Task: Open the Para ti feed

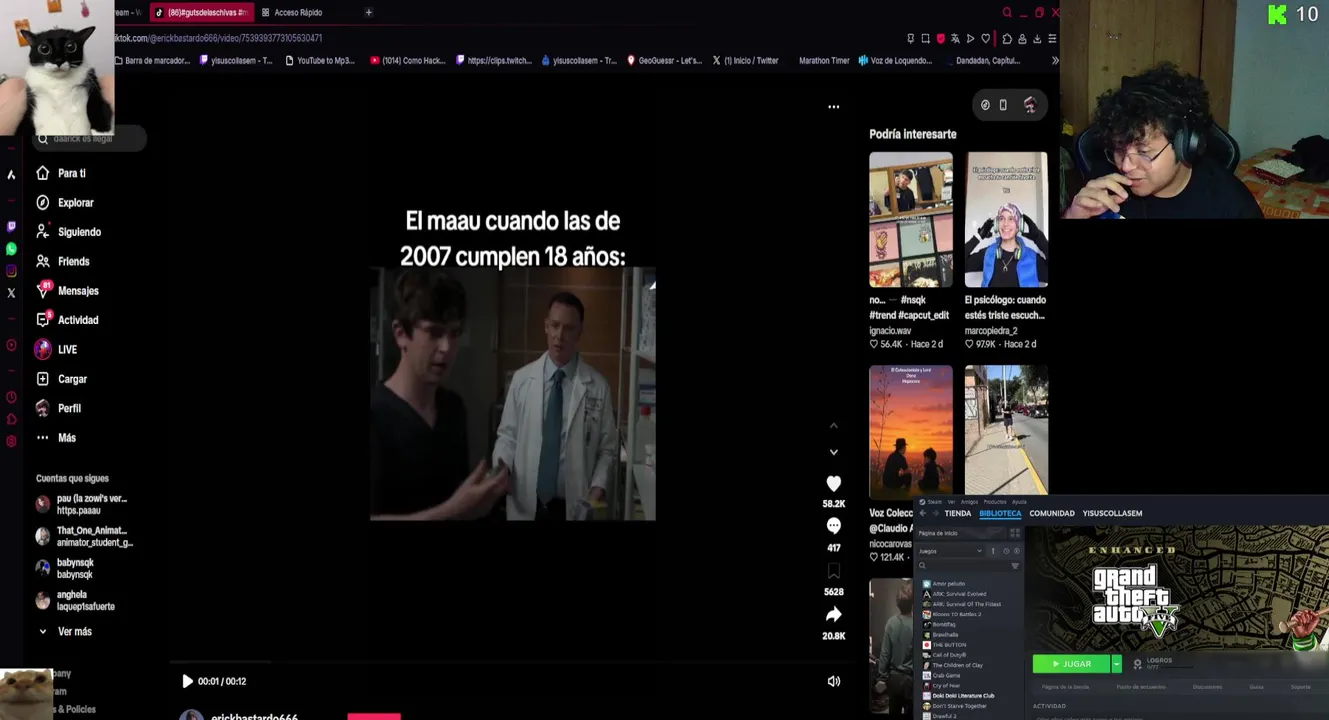Action: click(60, 173)
